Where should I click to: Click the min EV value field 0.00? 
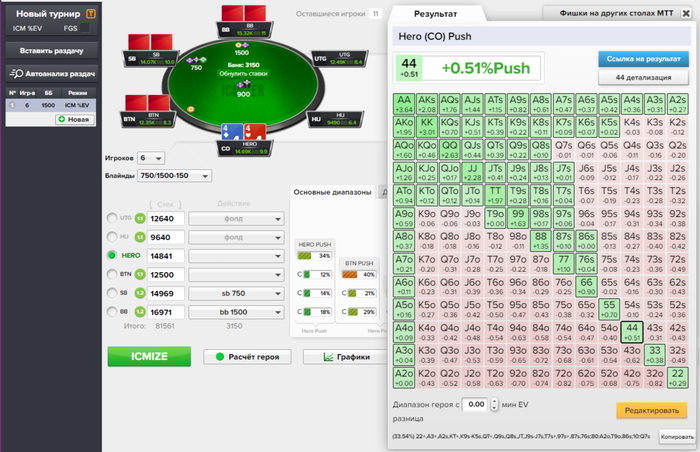476,405
